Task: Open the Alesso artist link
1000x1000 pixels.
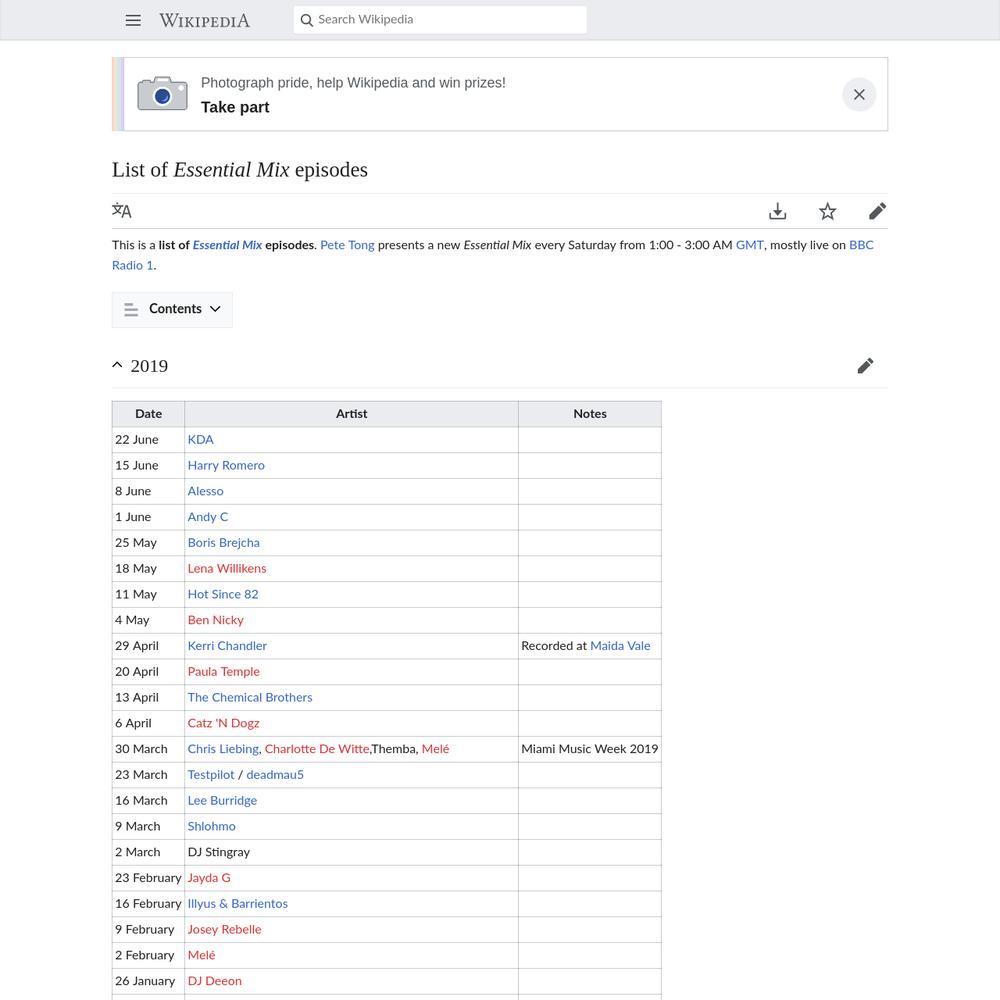Action: (205, 491)
